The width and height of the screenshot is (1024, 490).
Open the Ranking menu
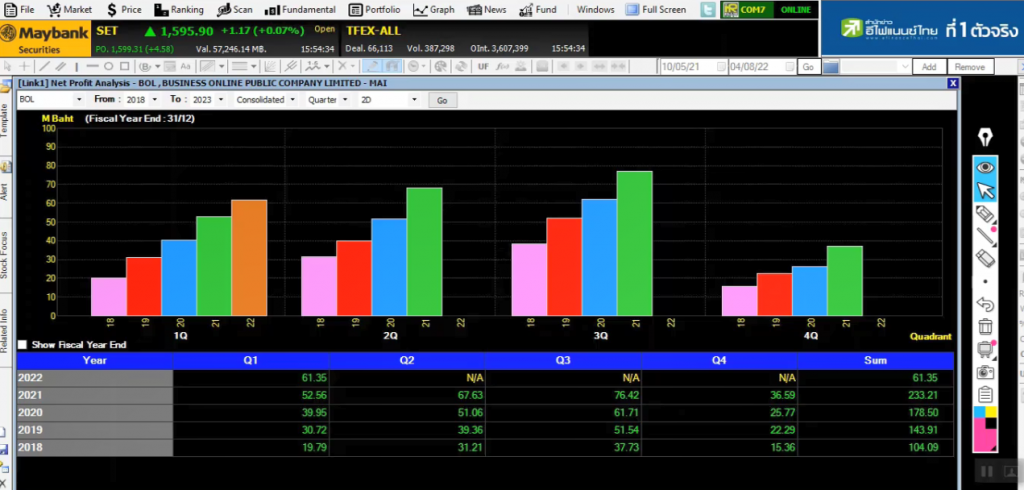(179, 10)
